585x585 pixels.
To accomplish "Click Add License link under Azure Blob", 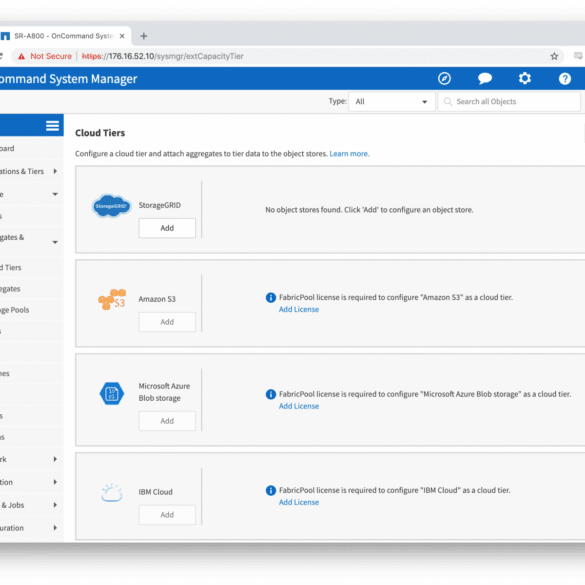I will [x=299, y=406].
